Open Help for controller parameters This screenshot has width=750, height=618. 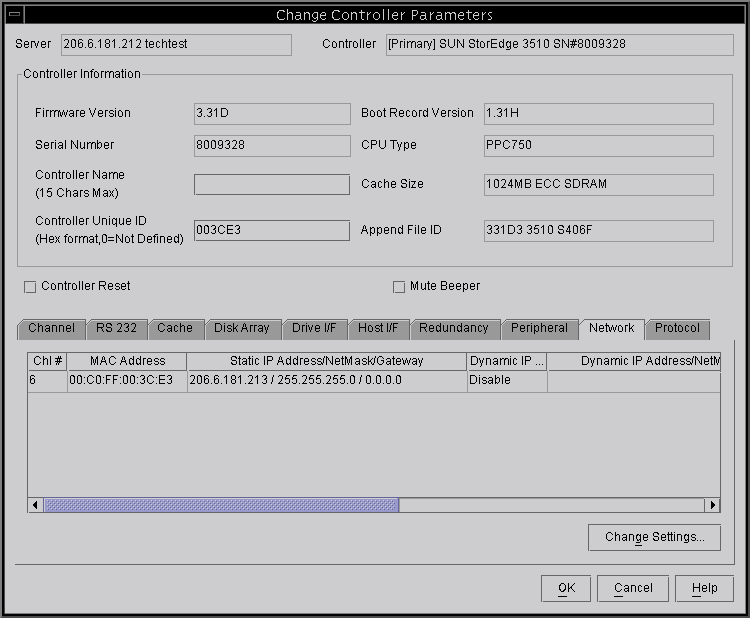tap(705, 588)
